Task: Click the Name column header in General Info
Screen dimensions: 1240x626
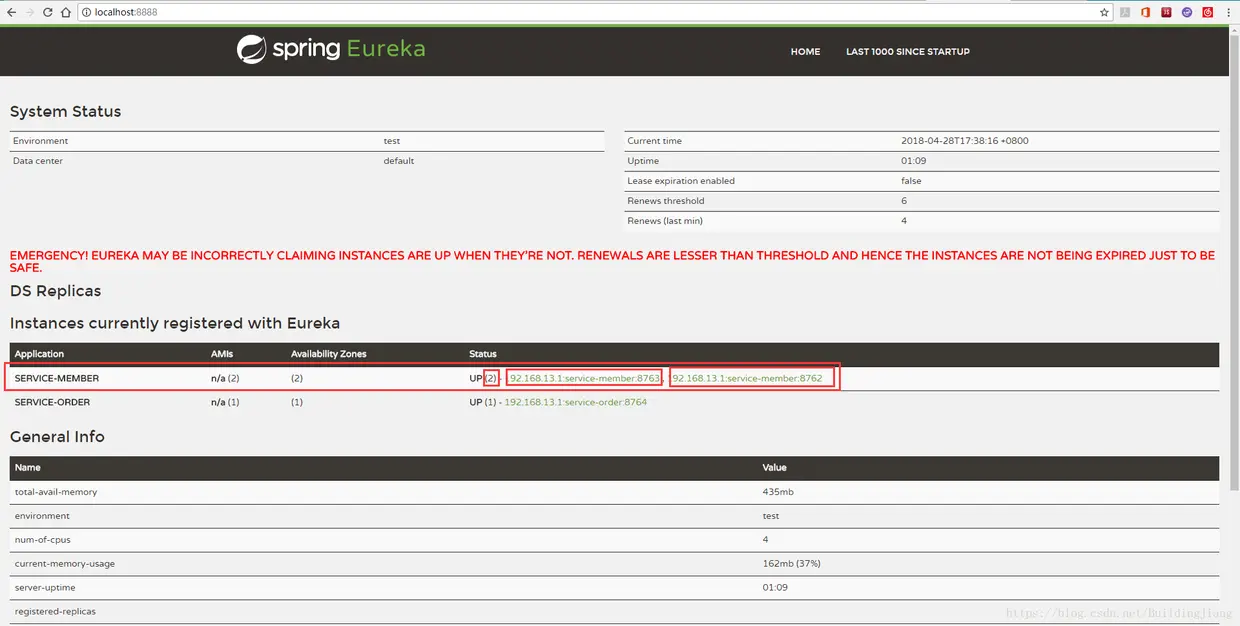Action: click(x=27, y=468)
